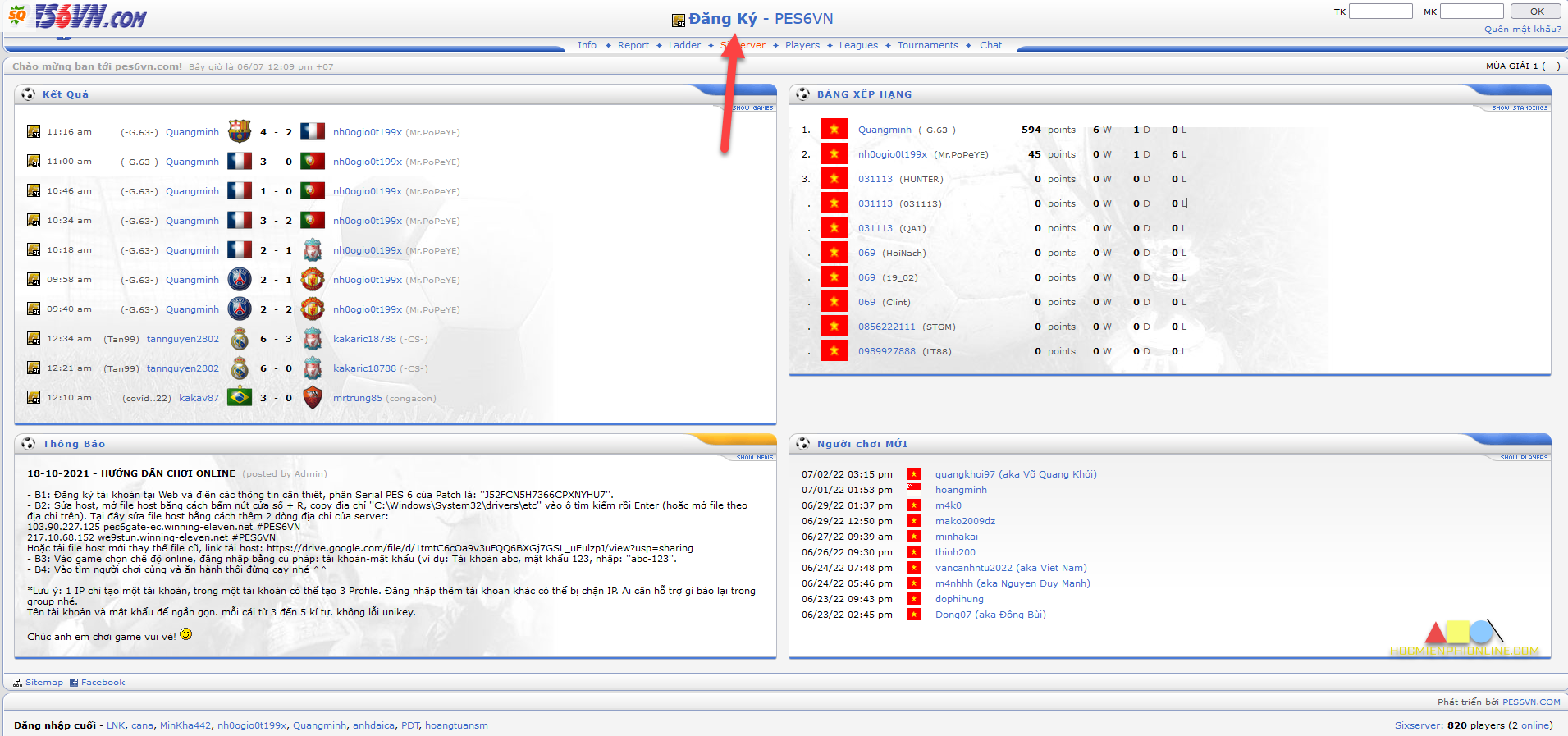Click the HƯỚNG DẪN CHƠI ONLINE news headline
The width and height of the screenshot is (1568, 736).
point(168,473)
